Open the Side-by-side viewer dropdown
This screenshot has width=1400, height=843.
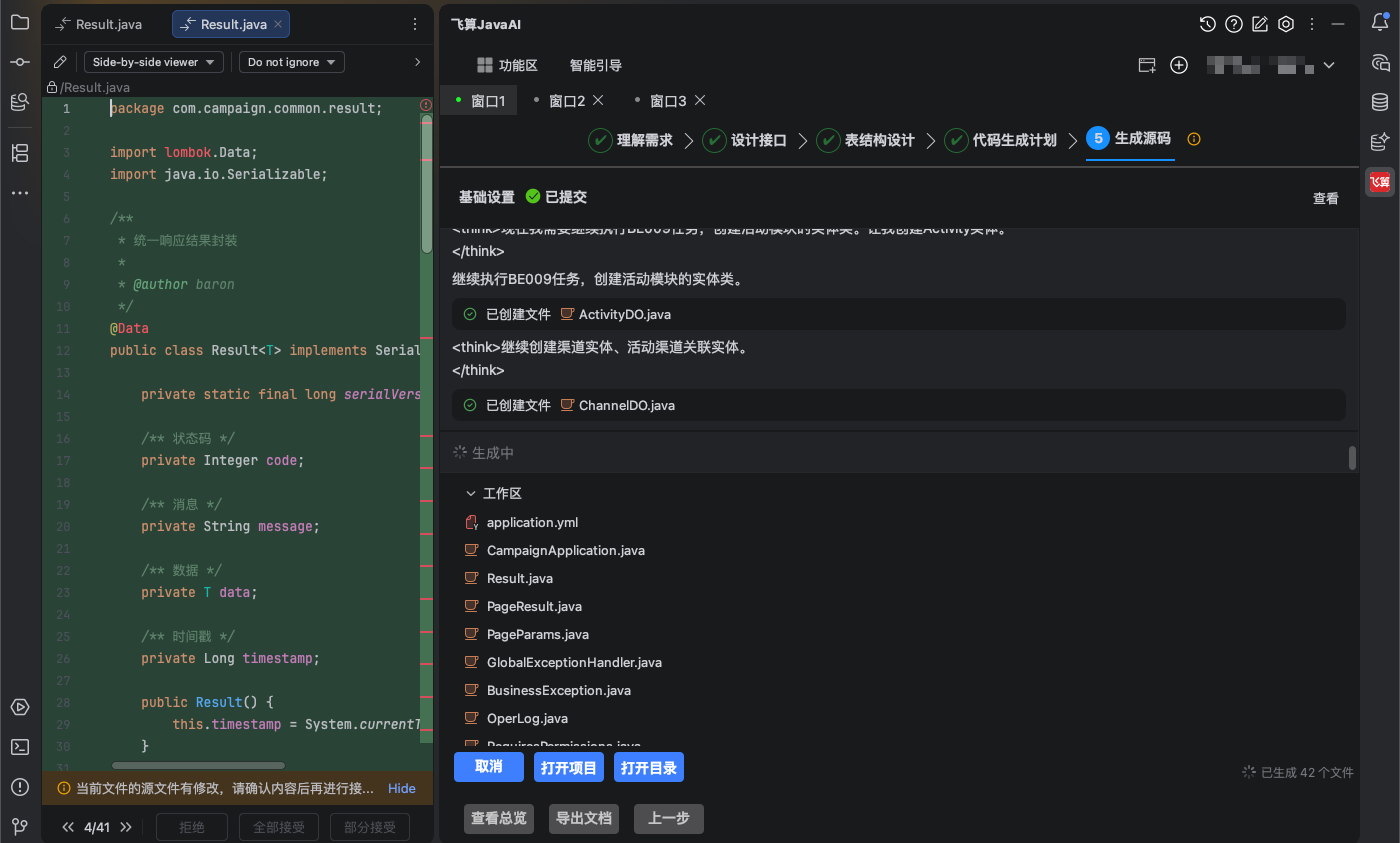(x=154, y=62)
